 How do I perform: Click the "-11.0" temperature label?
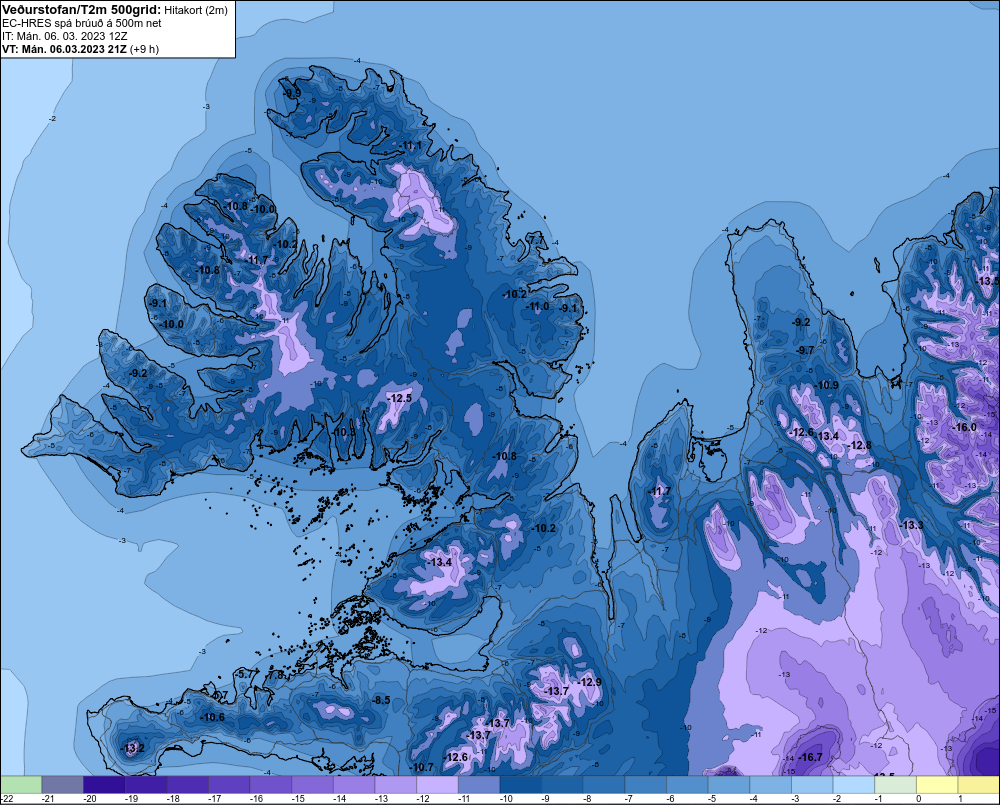[x=538, y=307]
